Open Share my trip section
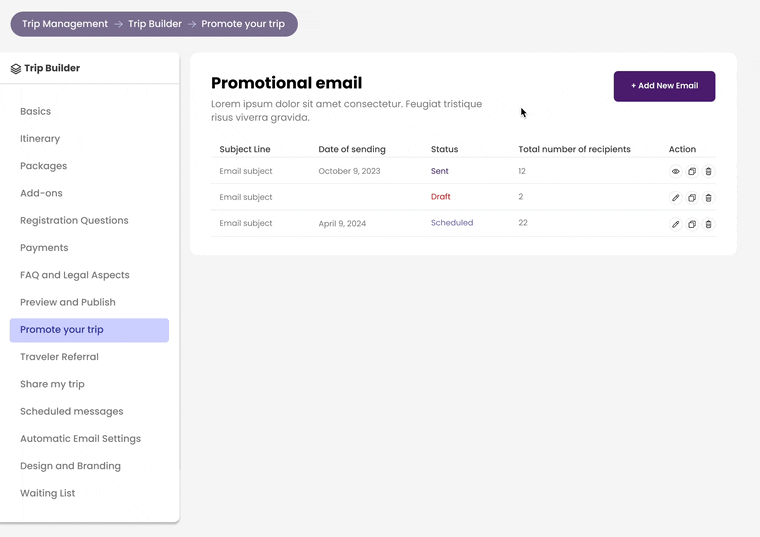 pyautogui.click(x=52, y=384)
